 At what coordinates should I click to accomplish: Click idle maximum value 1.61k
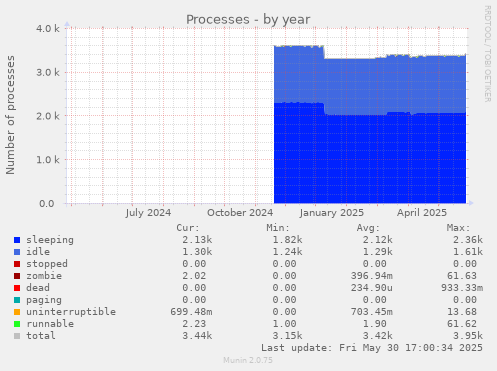tap(468, 252)
